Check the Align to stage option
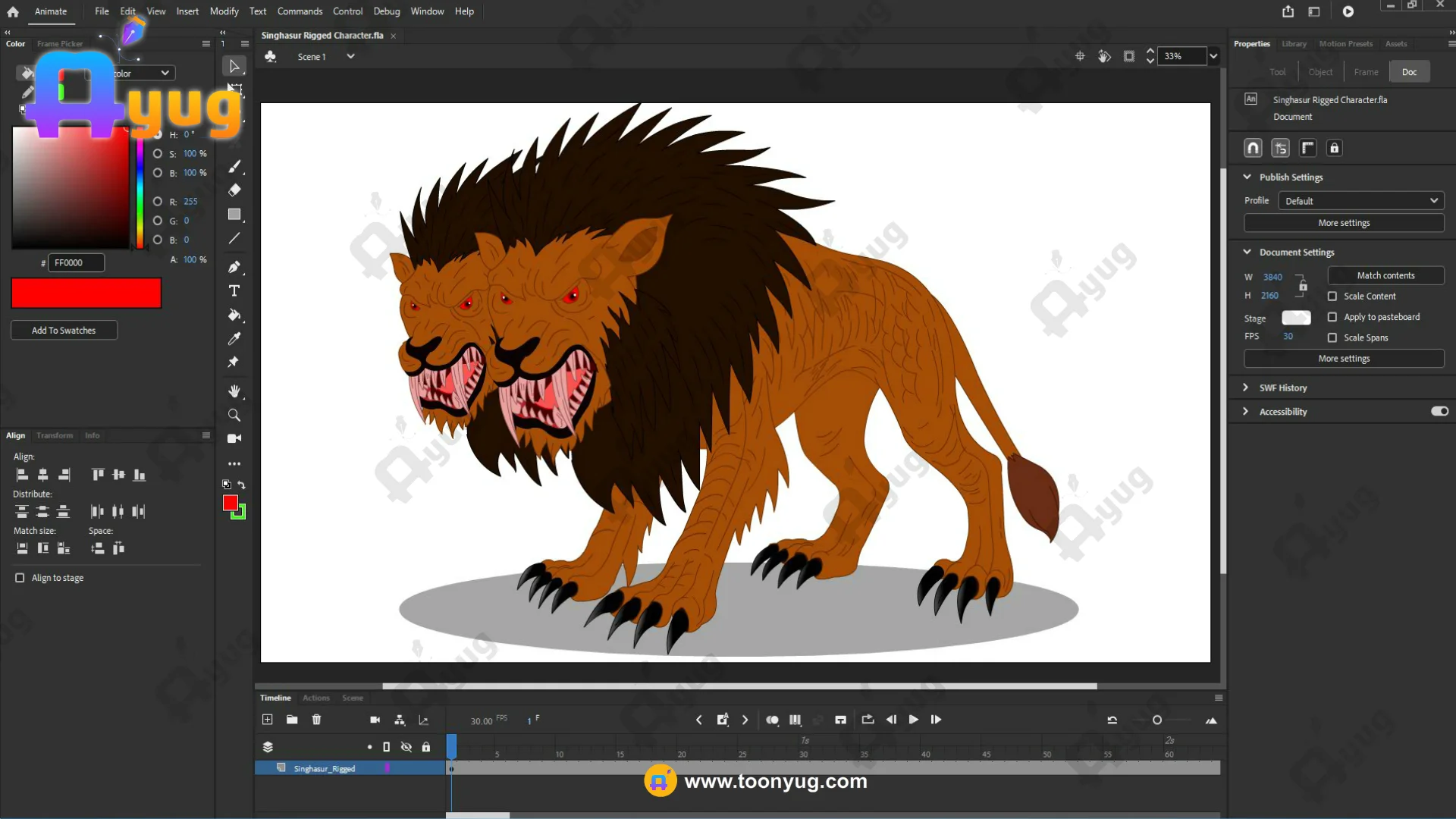 [x=20, y=578]
